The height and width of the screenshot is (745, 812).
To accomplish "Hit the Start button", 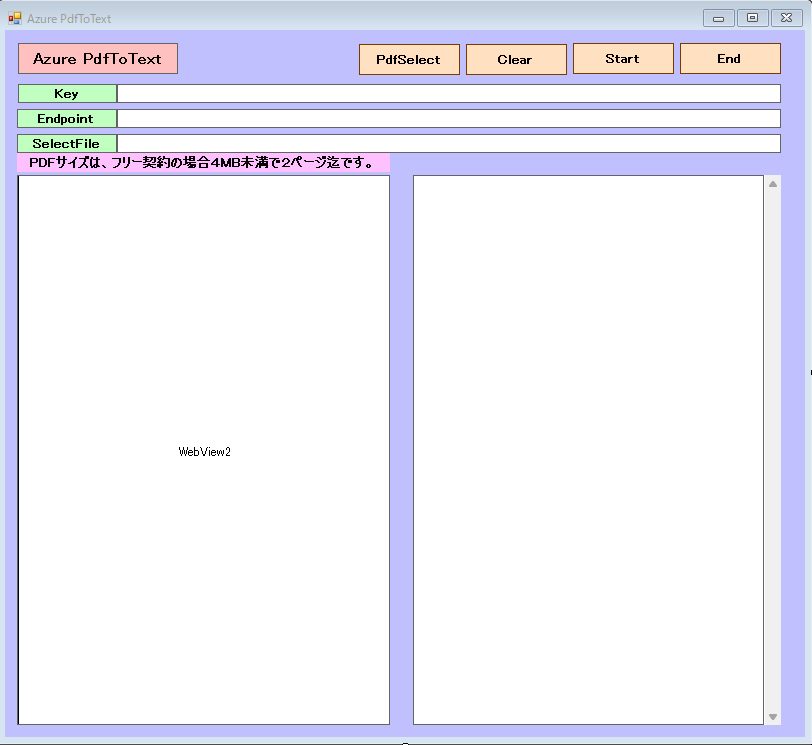I will pos(622,59).
